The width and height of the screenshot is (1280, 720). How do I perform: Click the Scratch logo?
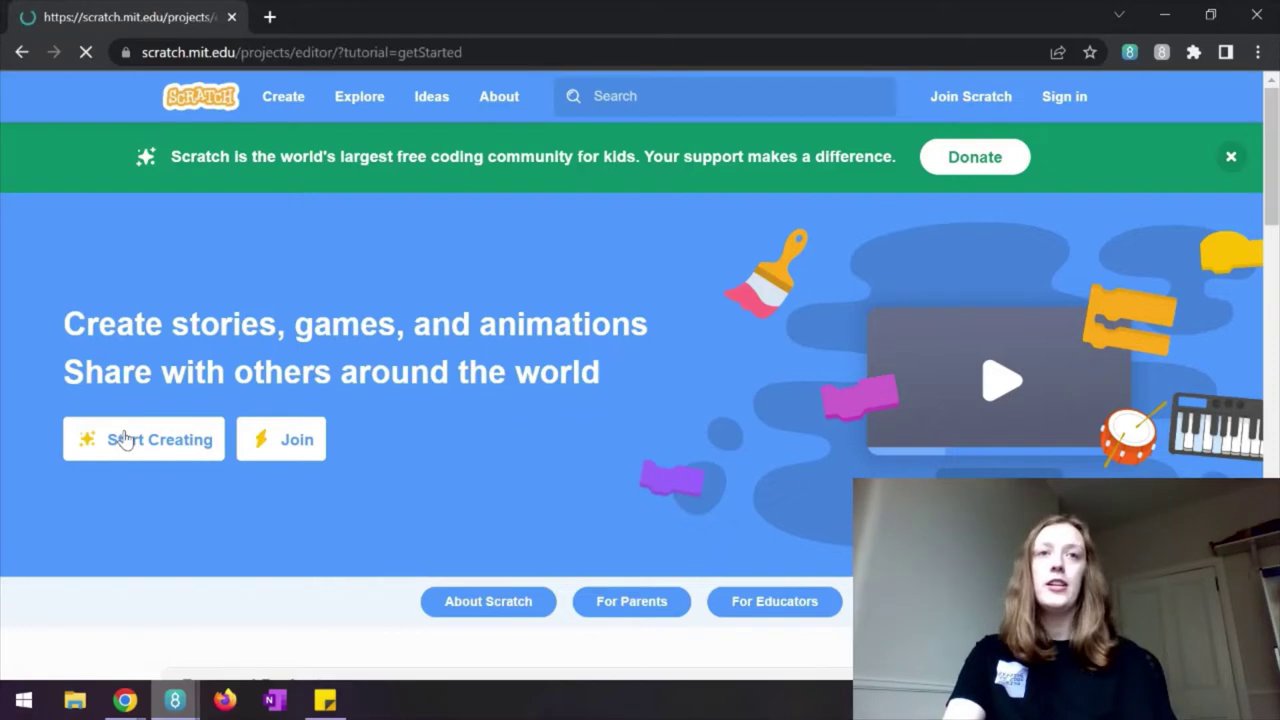201,96
